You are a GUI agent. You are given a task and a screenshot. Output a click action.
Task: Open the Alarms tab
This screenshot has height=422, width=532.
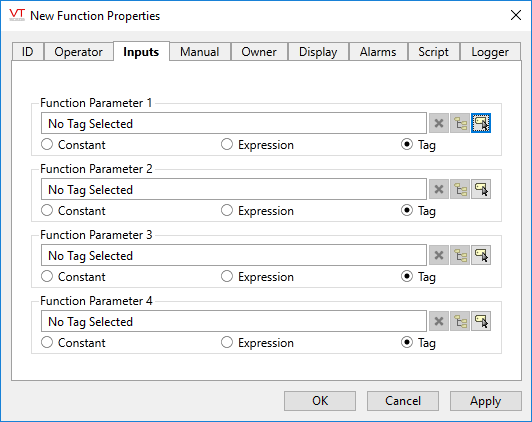(378, 52)
